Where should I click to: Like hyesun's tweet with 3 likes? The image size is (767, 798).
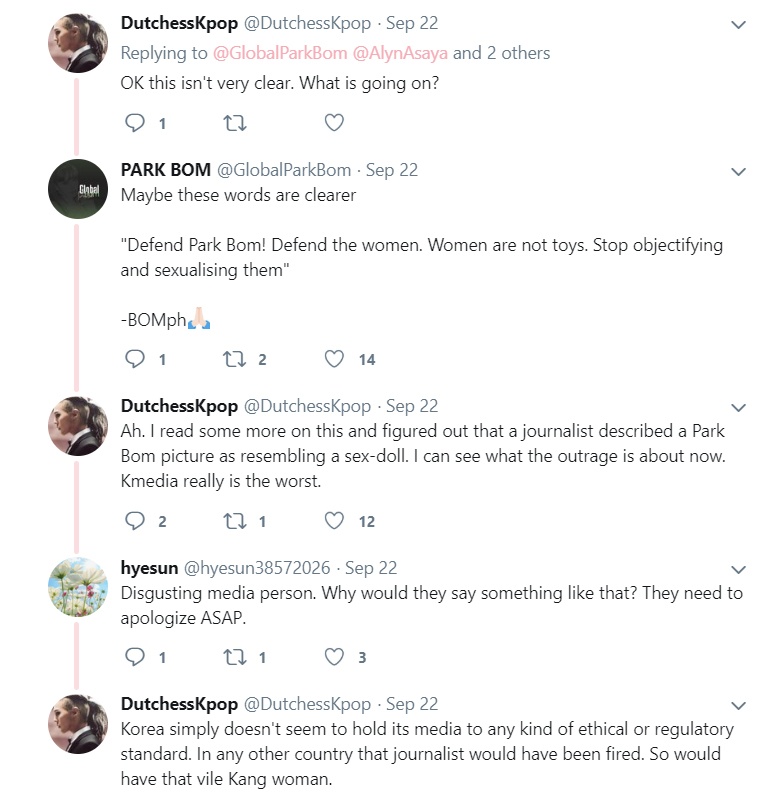tap(335, 657)
